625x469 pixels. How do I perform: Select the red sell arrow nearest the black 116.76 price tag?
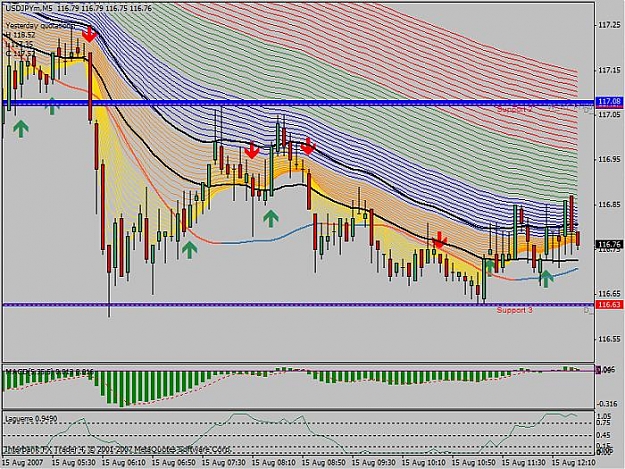pyautogui.click(x=440, y=239)
